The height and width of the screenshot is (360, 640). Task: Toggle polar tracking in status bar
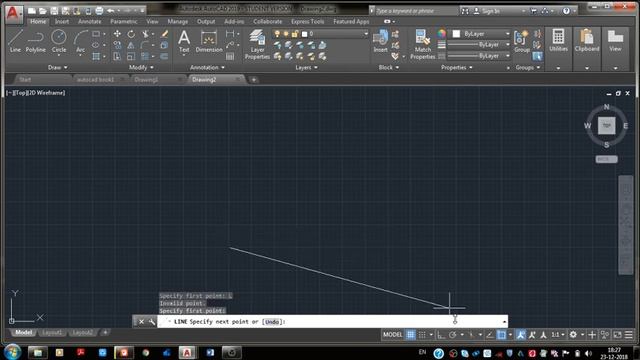[x=452, y=335]
